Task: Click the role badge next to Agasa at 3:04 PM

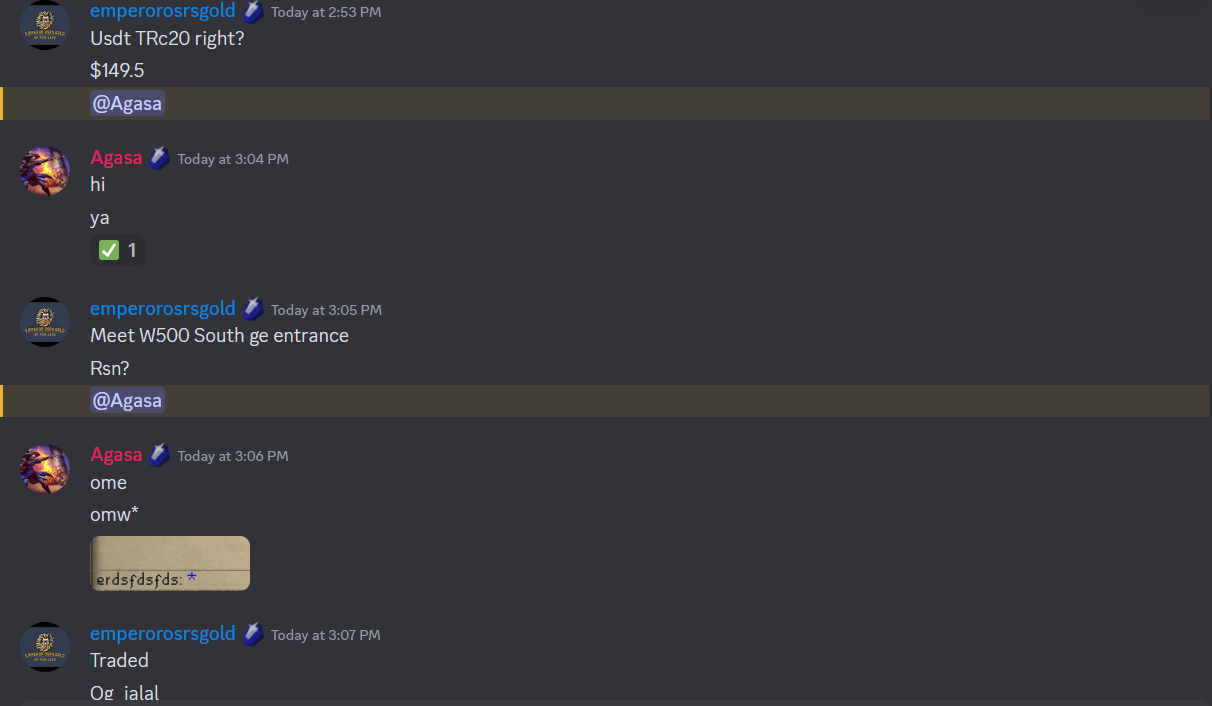Action: click(160, 158)
